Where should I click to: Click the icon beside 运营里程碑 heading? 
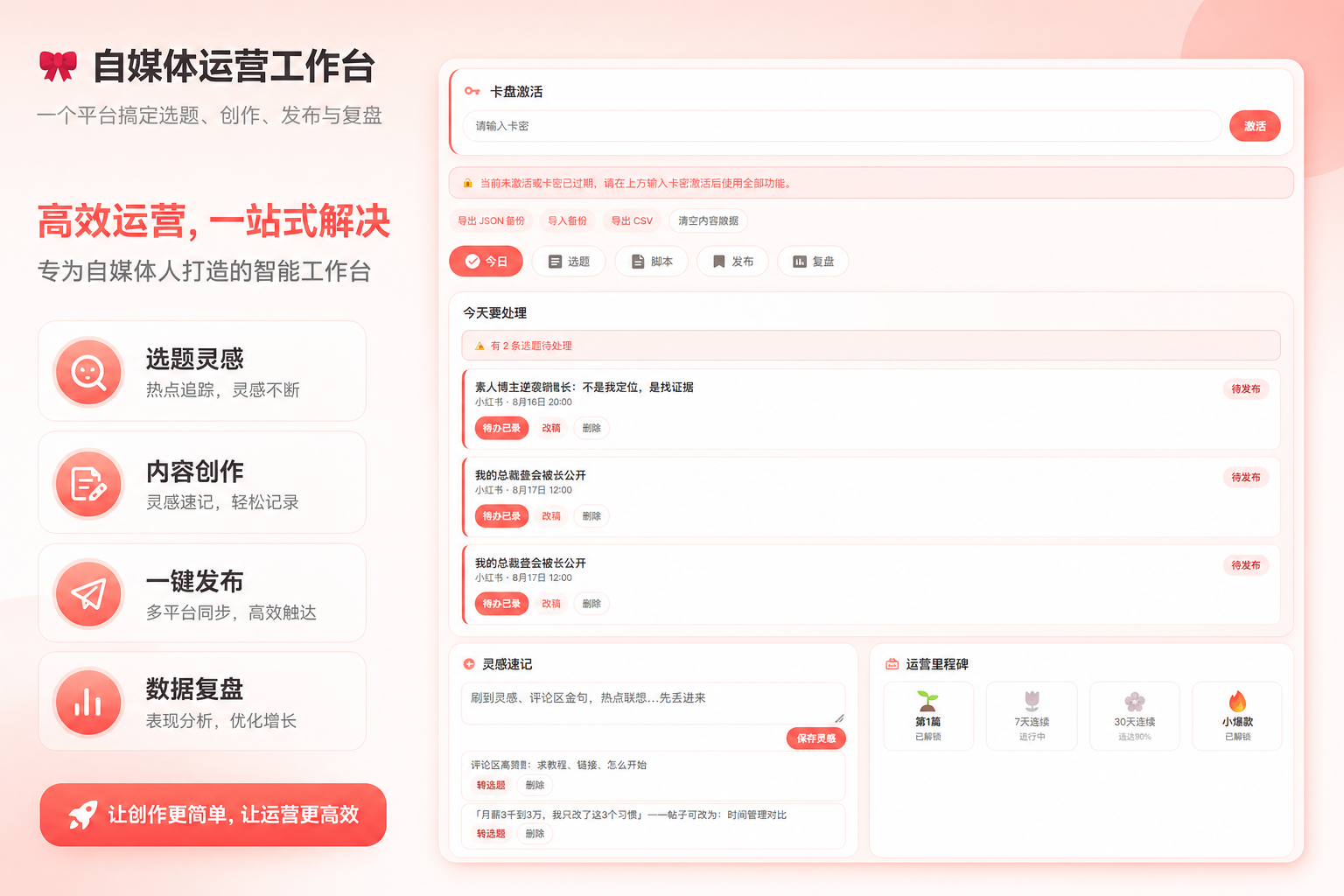(x=892, y=664)
